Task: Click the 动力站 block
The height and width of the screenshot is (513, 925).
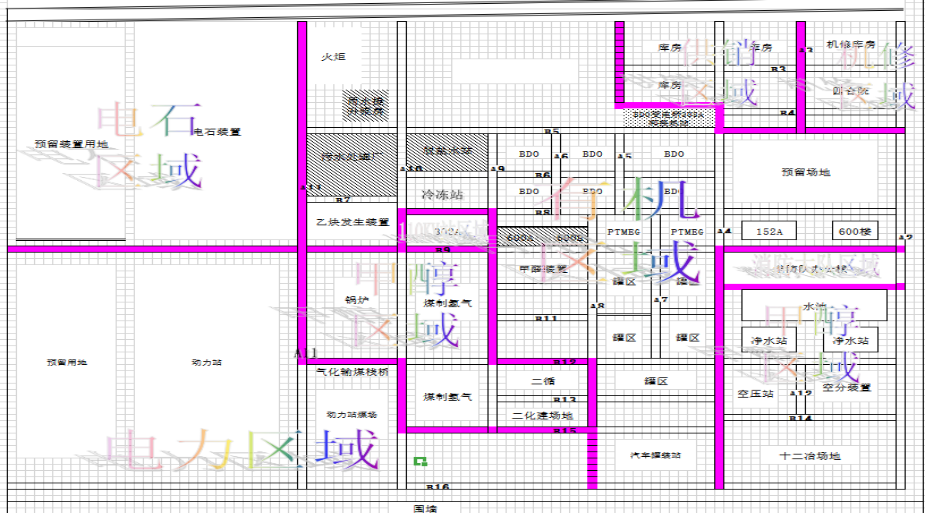Action: (209, 361)
